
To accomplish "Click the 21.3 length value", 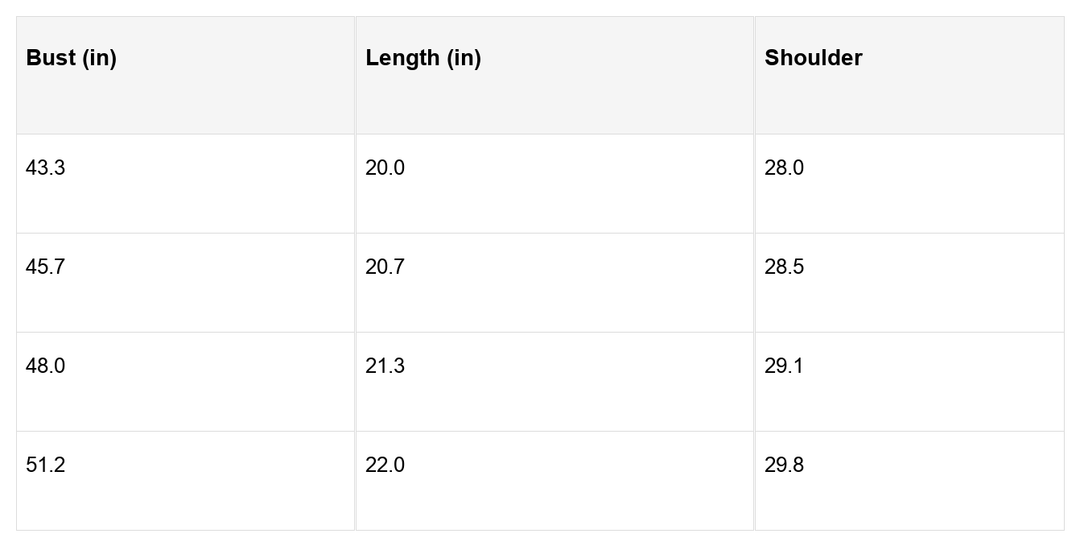I will [385, 366].
